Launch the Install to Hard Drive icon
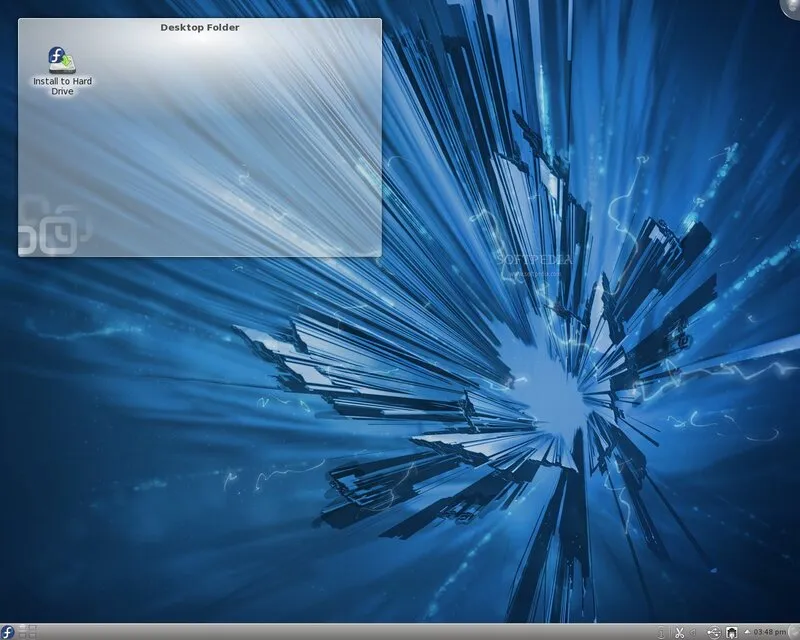This screenshot has height=640, width=800. (62, 60)
